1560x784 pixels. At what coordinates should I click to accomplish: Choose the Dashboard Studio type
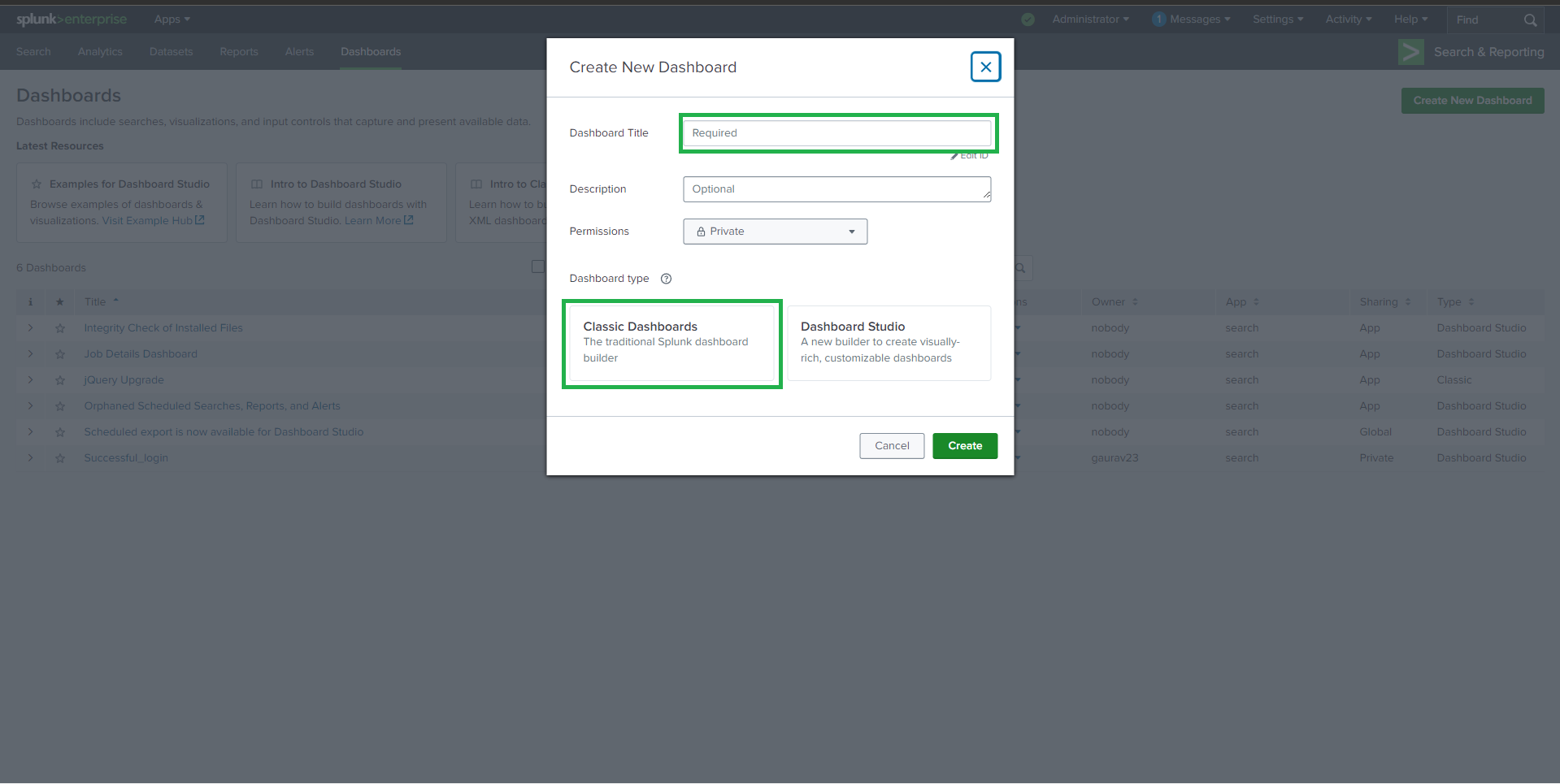tap(889, 343)
